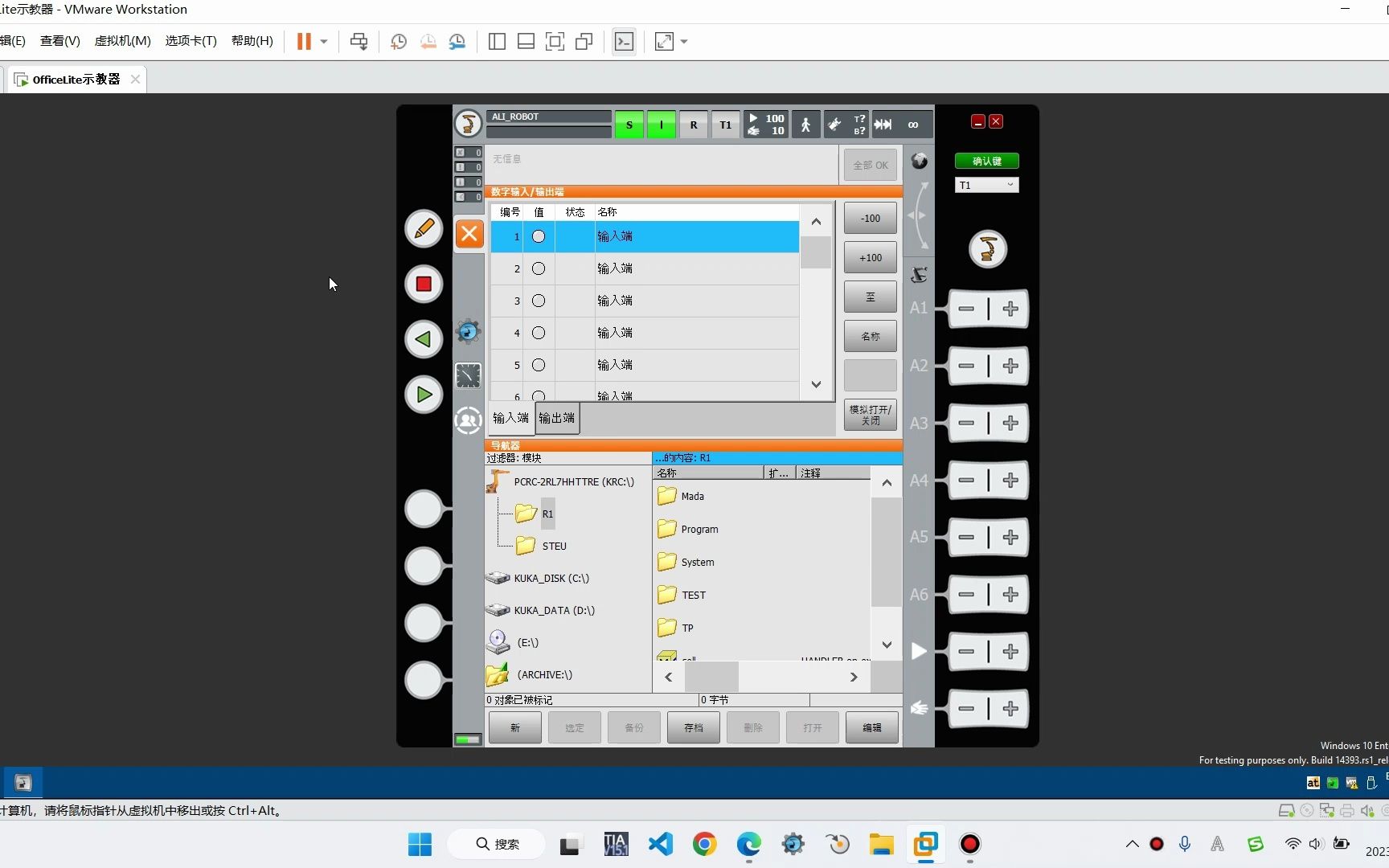Click the 模拟打开/关闭 button

[871, 415]
